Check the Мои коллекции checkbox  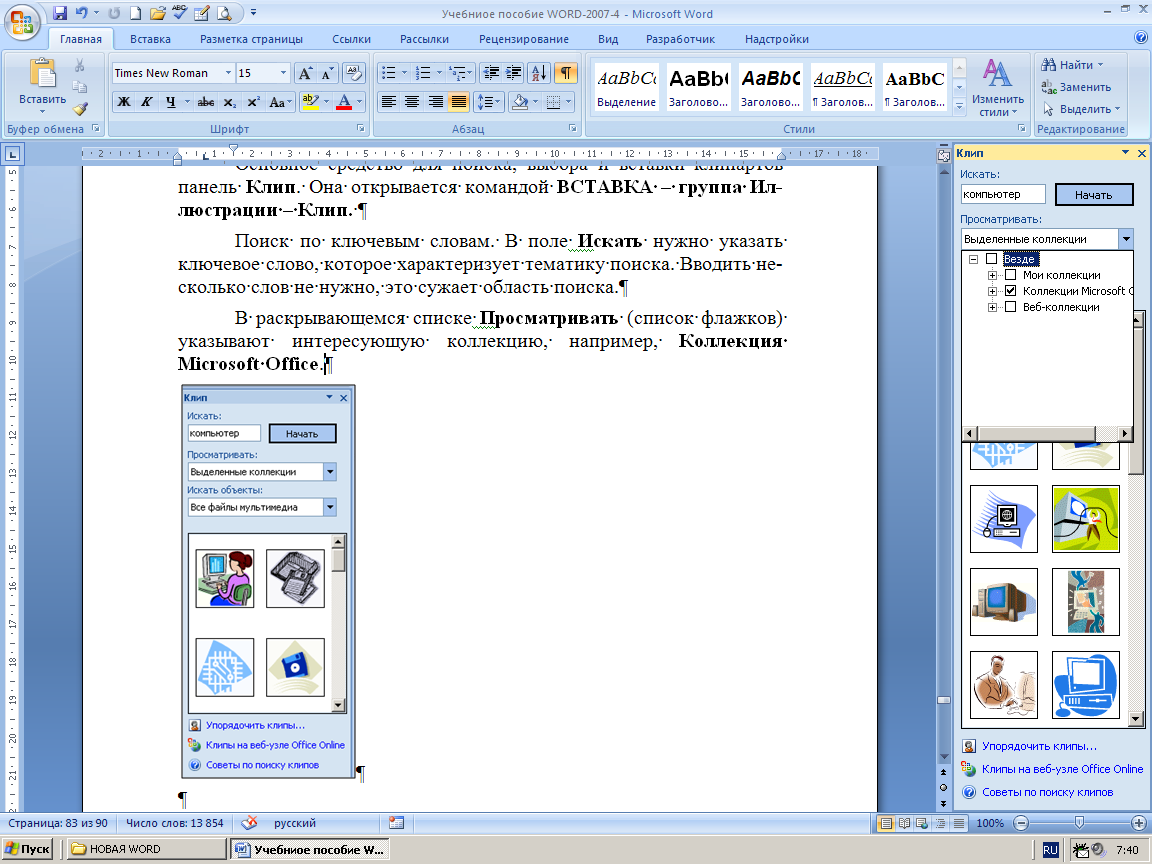[x=1010, y=275]
